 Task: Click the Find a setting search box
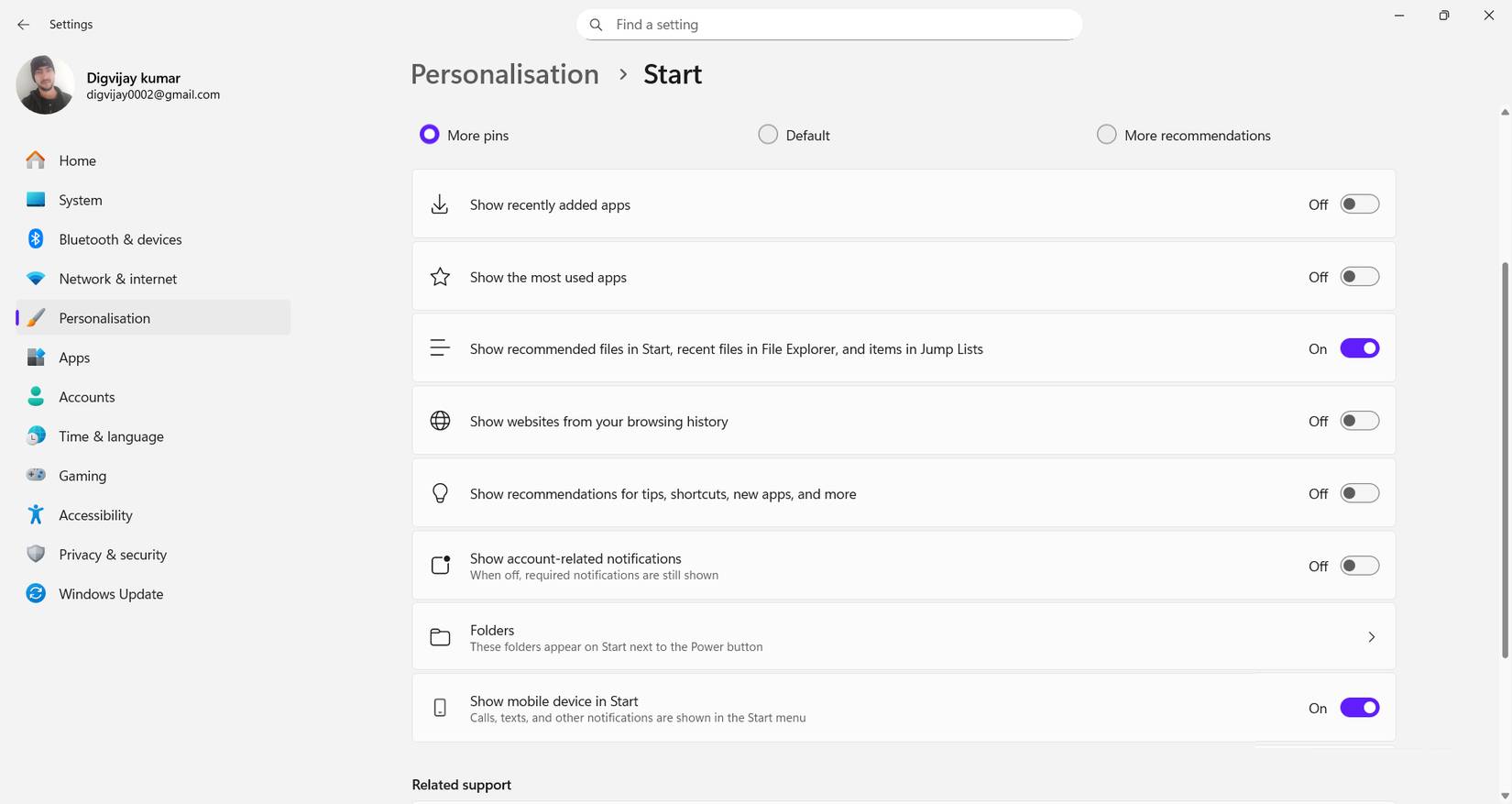pyautogui.click(x=829, y=25)
